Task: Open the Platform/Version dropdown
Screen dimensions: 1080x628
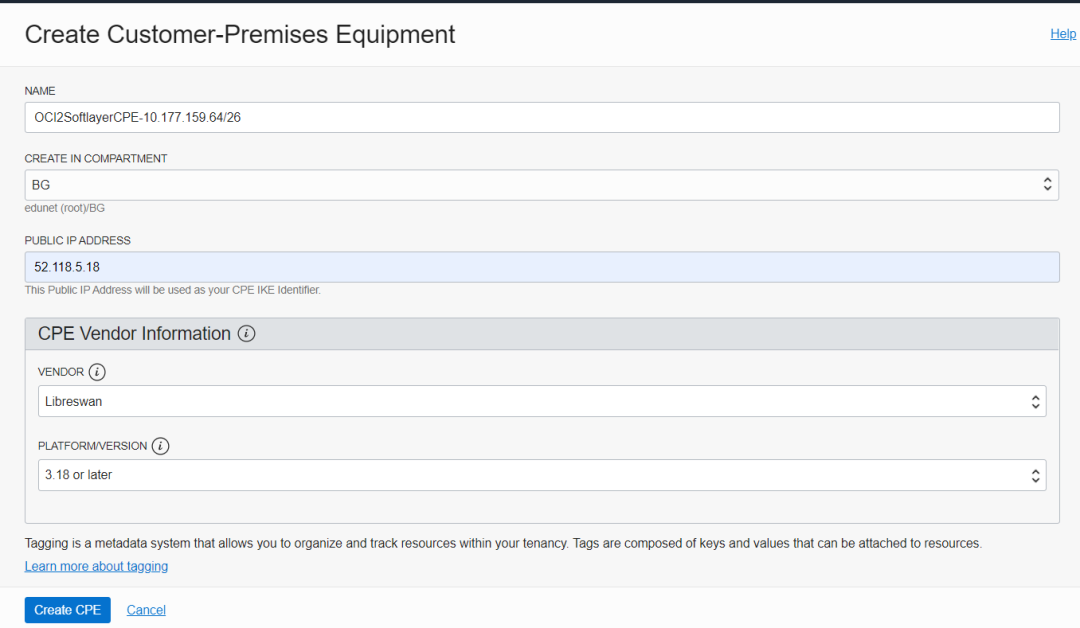Action: click(542, 475)
